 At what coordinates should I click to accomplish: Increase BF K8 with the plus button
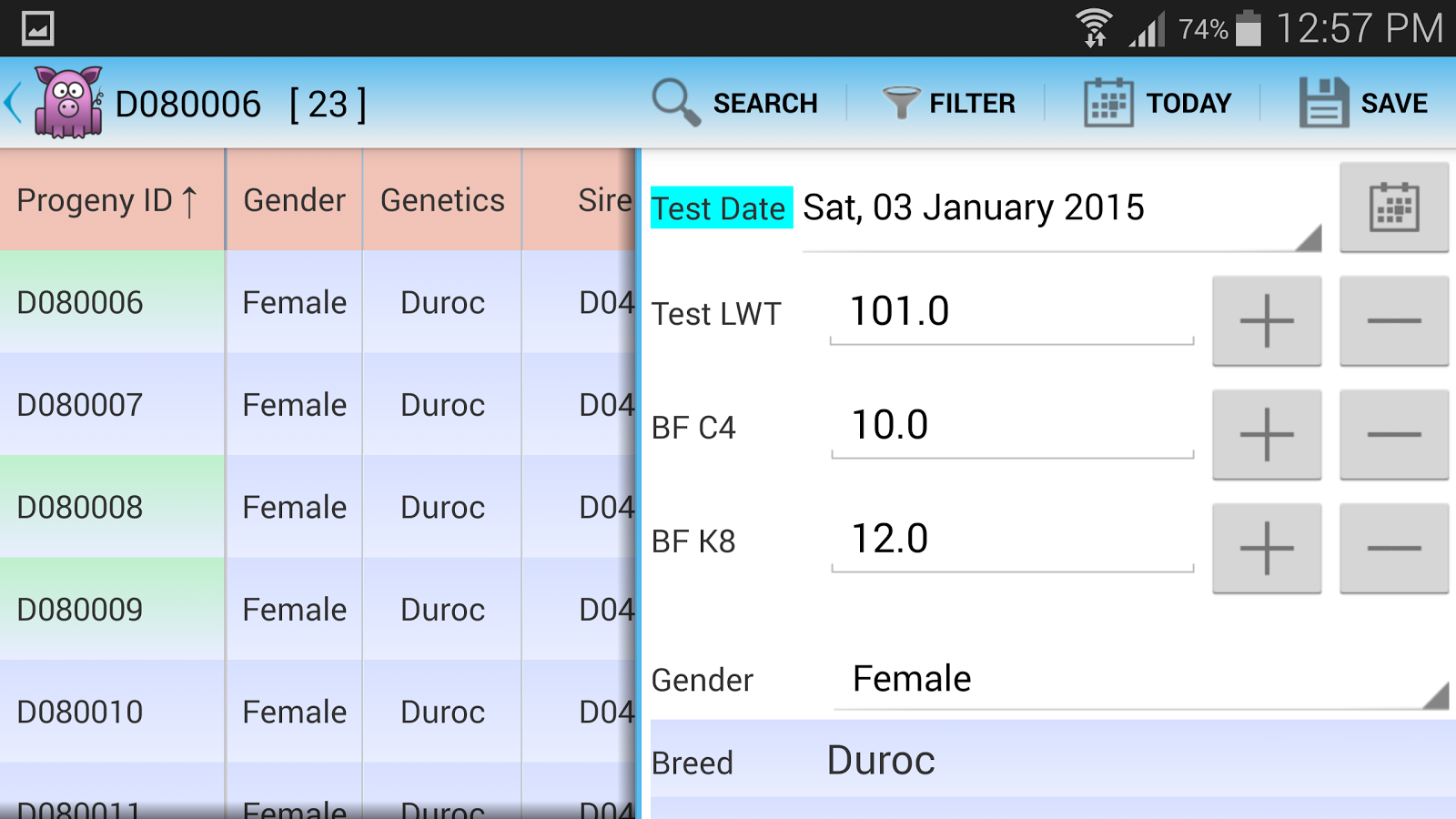(x=1267, y=549)
